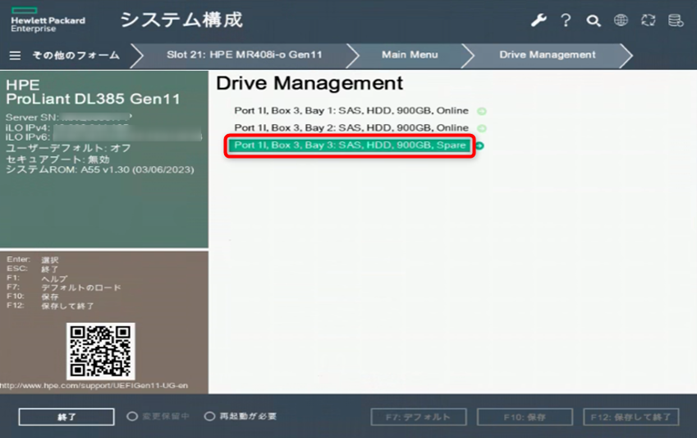Open the hamburger menu icon
This screenshot has height=438, width=697.
click(x=15, y=56)
